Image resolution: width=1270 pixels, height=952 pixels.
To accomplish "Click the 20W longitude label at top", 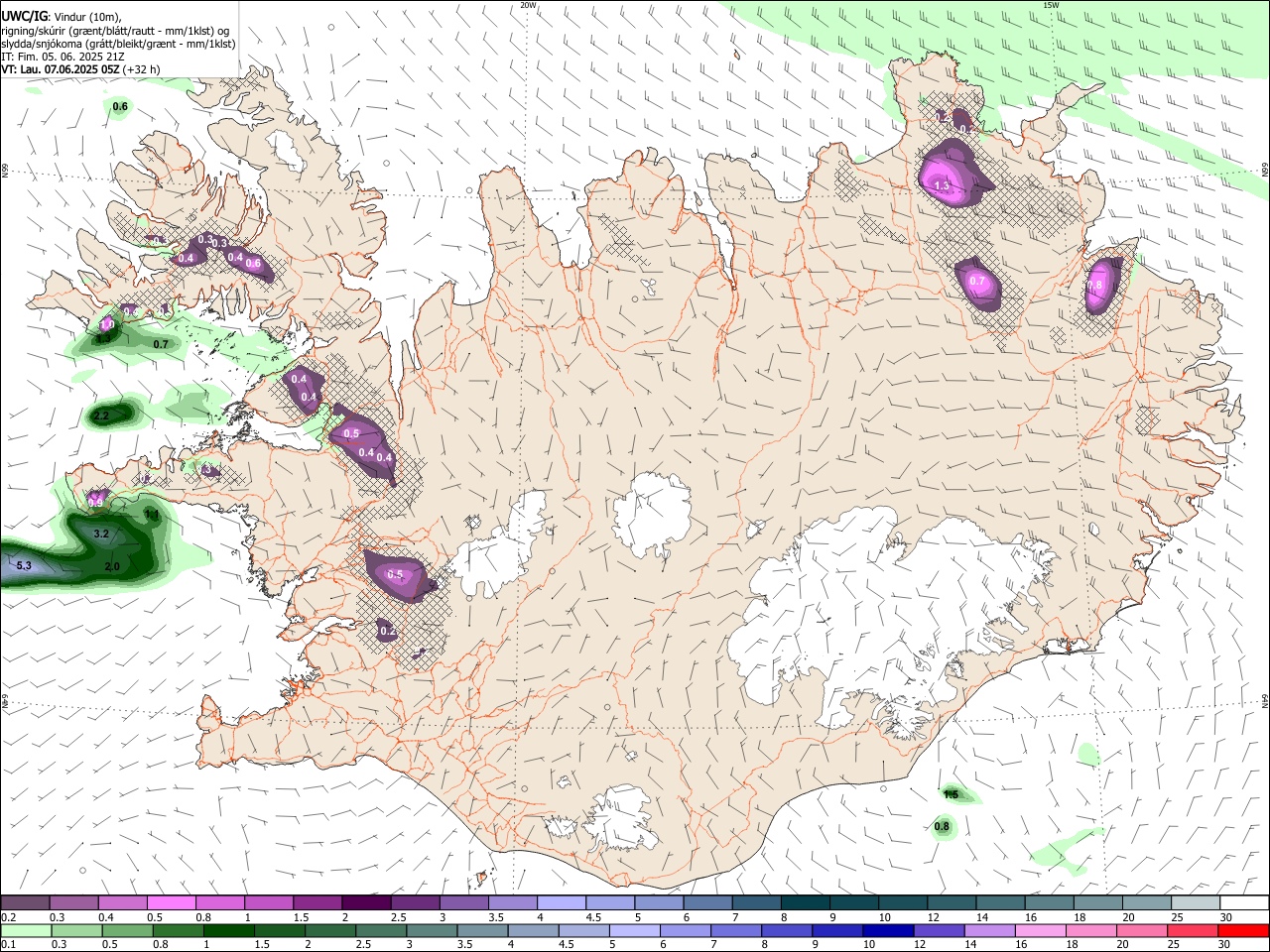I will pos(528,5).
